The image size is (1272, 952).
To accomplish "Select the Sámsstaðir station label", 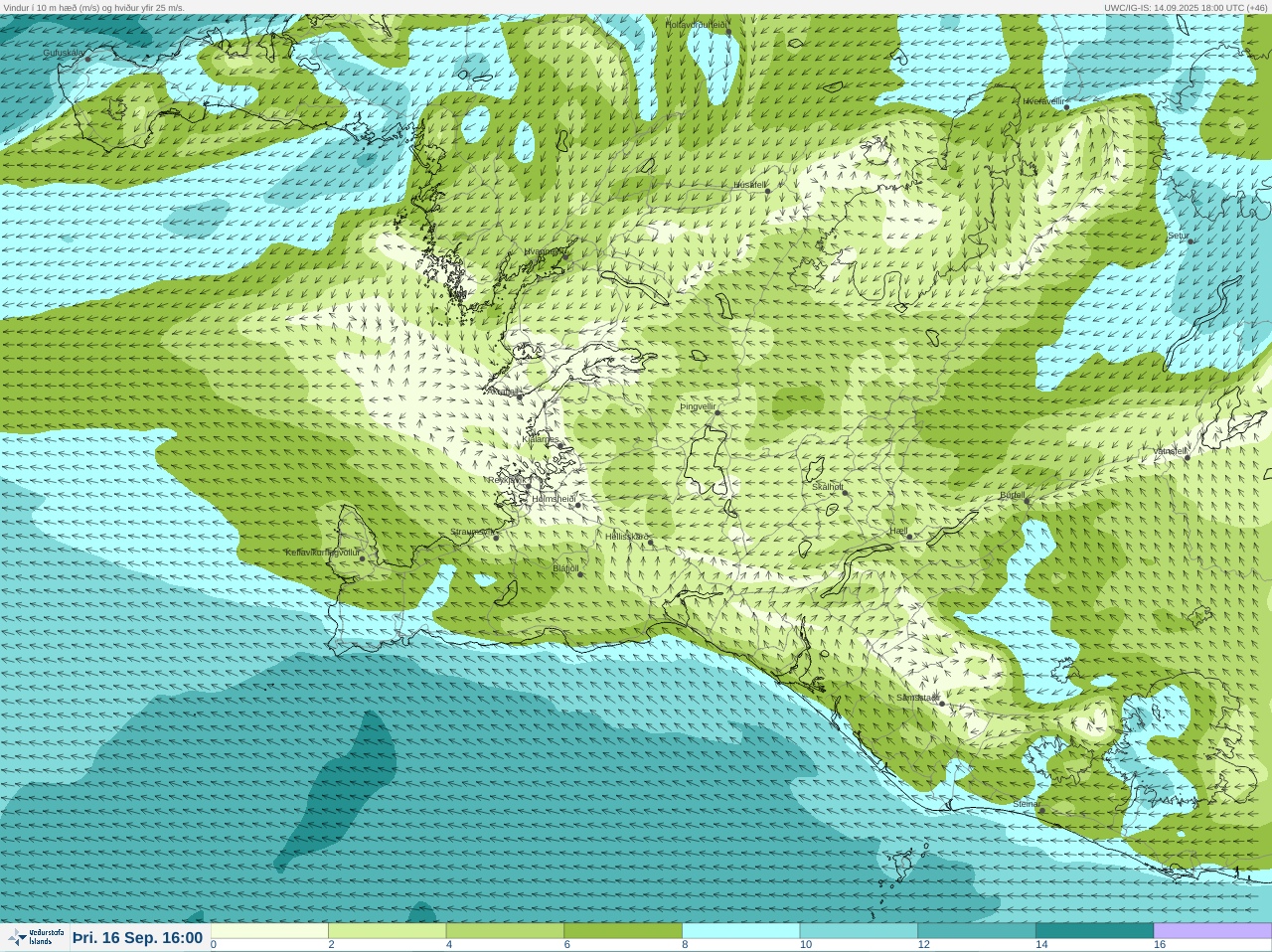I will [x=918, y=698].
